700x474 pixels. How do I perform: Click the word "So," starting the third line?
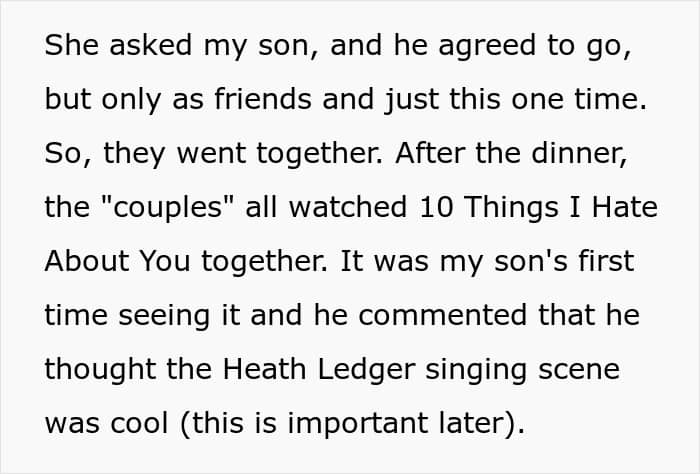pyautogui.click(x=62, y=153)
